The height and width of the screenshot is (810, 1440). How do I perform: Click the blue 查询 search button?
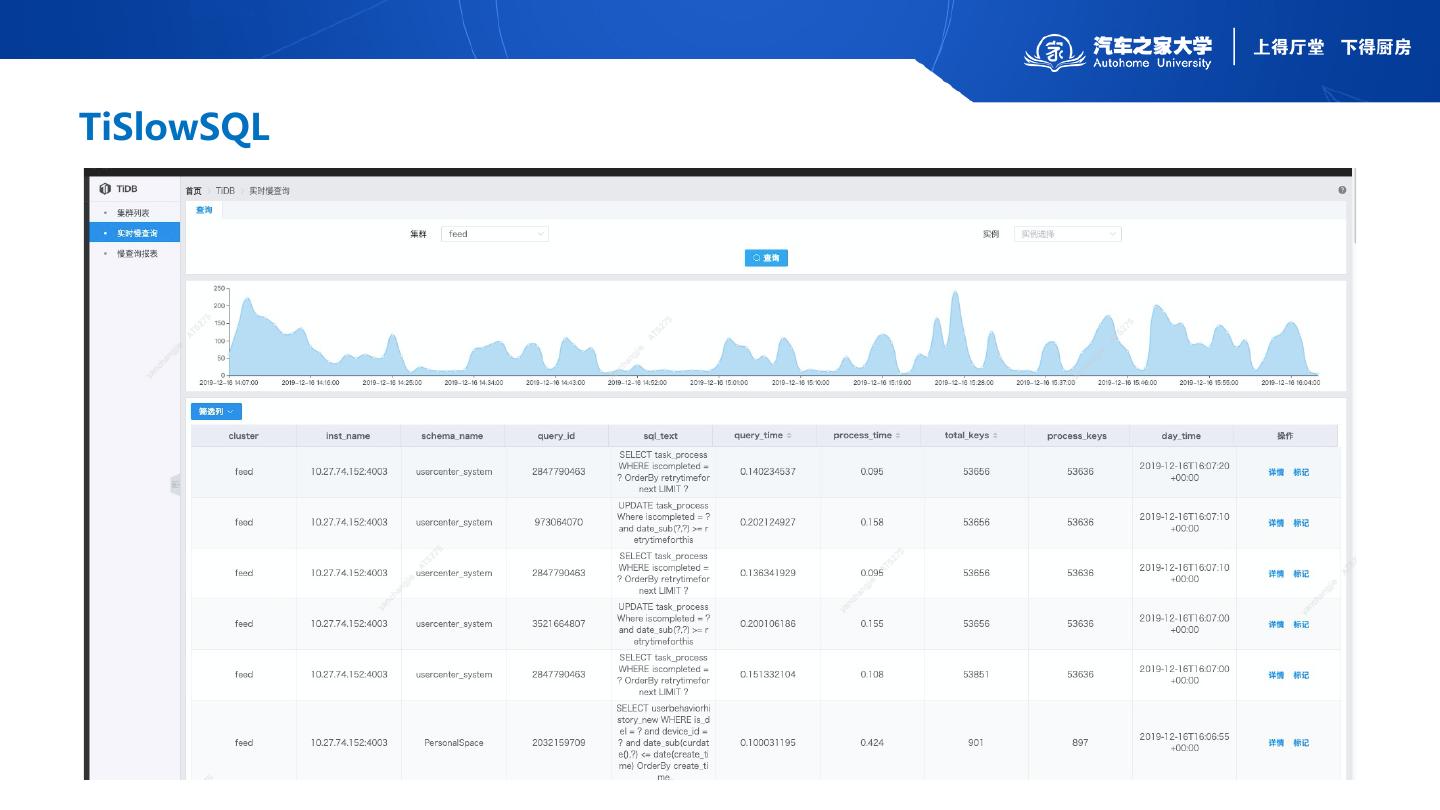(766, 258)
